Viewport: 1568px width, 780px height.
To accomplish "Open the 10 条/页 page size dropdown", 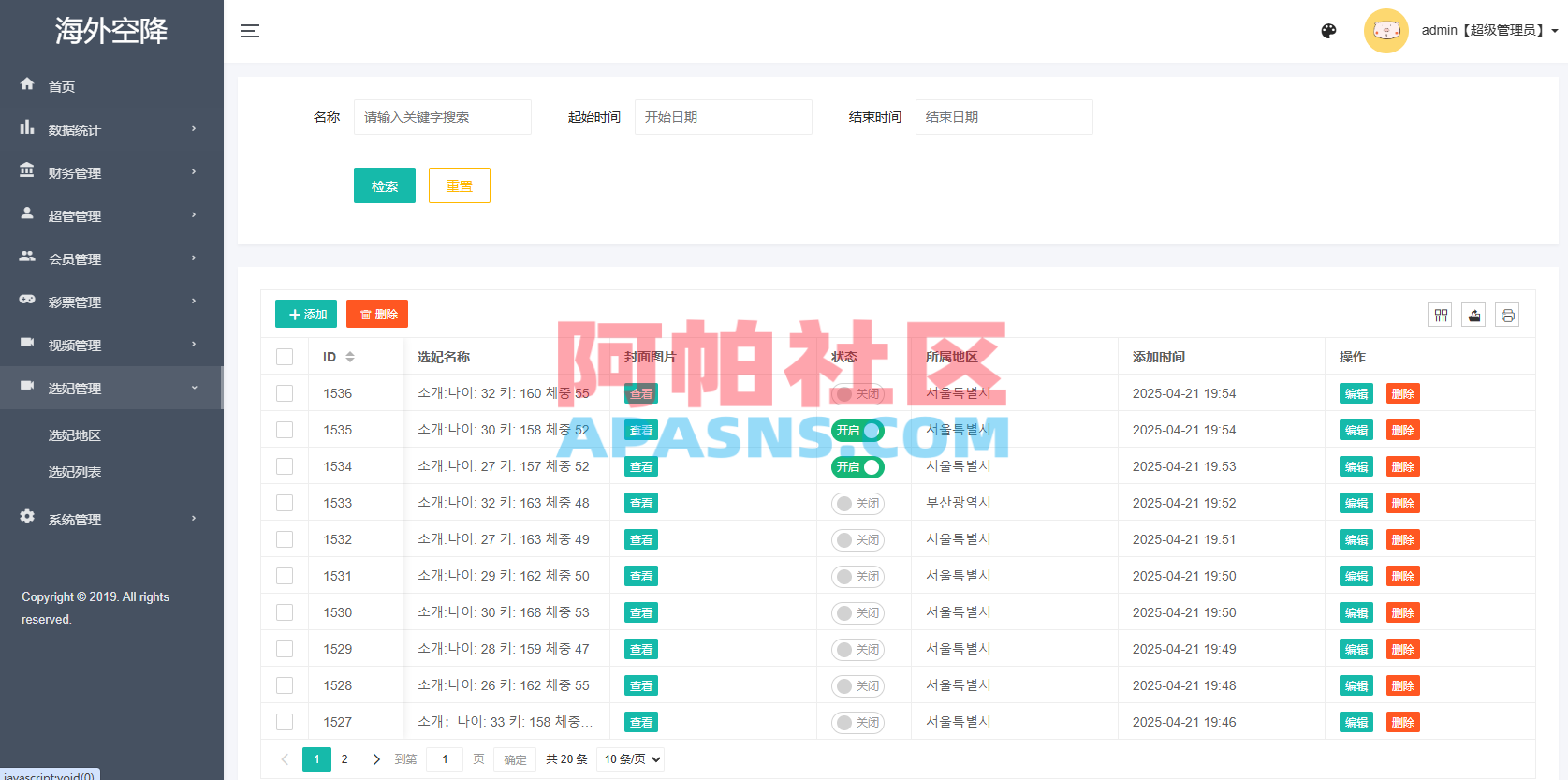I will pos(630,759).
